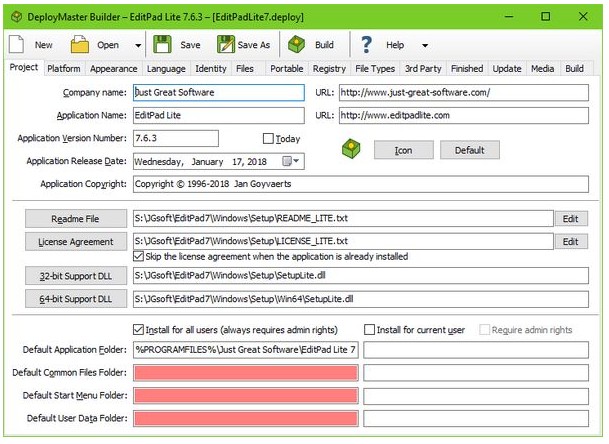Click the 32-bit Support DLL button
609x444 pixels.
click(76, 276)
